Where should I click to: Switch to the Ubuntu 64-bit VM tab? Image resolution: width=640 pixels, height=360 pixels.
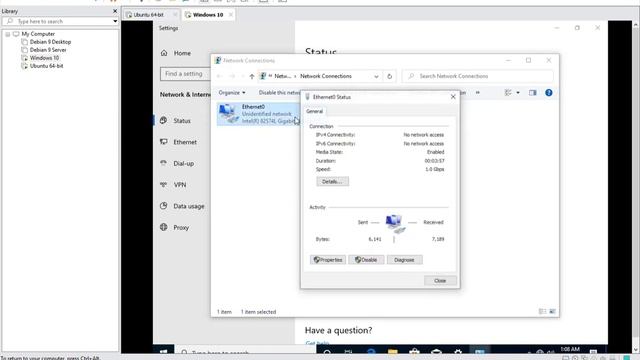pyautogui.click(x=148, y=15)
